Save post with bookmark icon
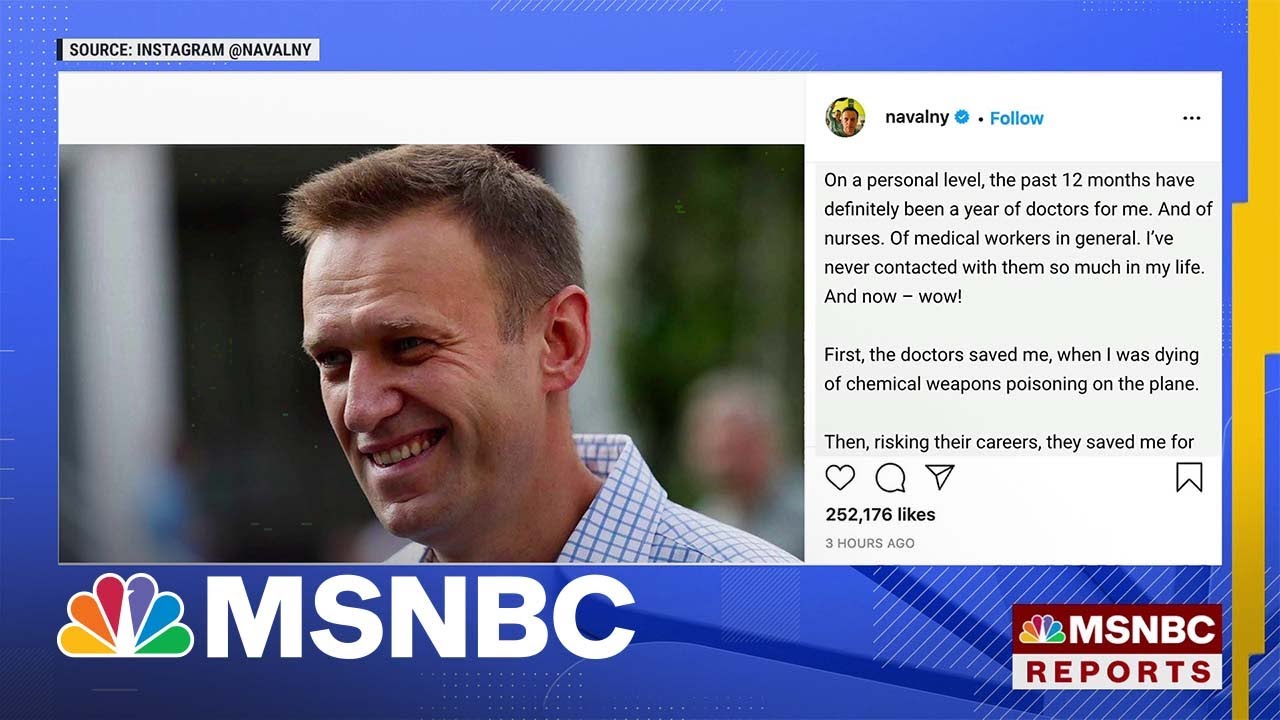This screenshot has height=720, width=1280. point(1189,478)
